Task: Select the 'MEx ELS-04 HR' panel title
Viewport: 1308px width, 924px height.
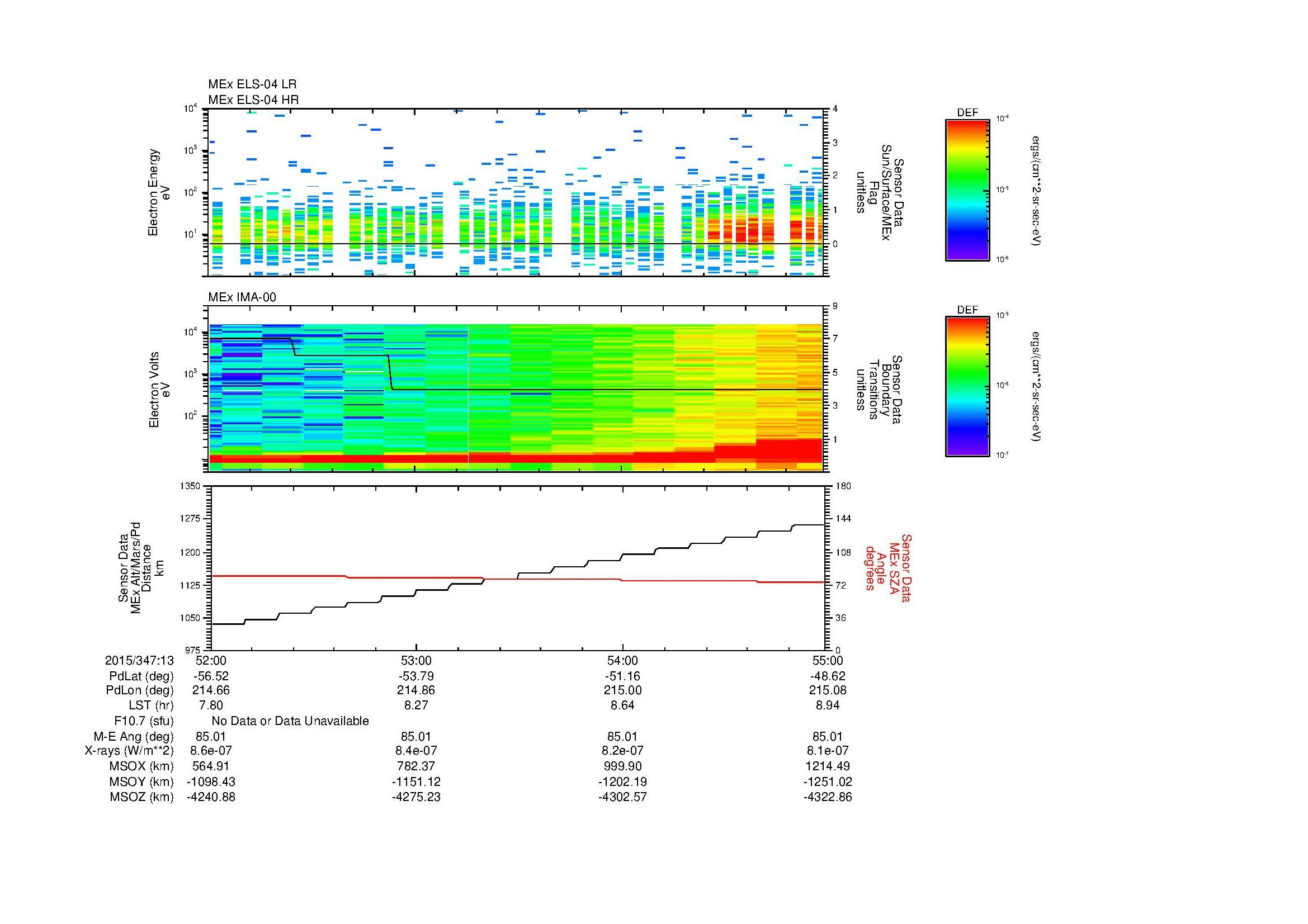Action: (253, 99)
